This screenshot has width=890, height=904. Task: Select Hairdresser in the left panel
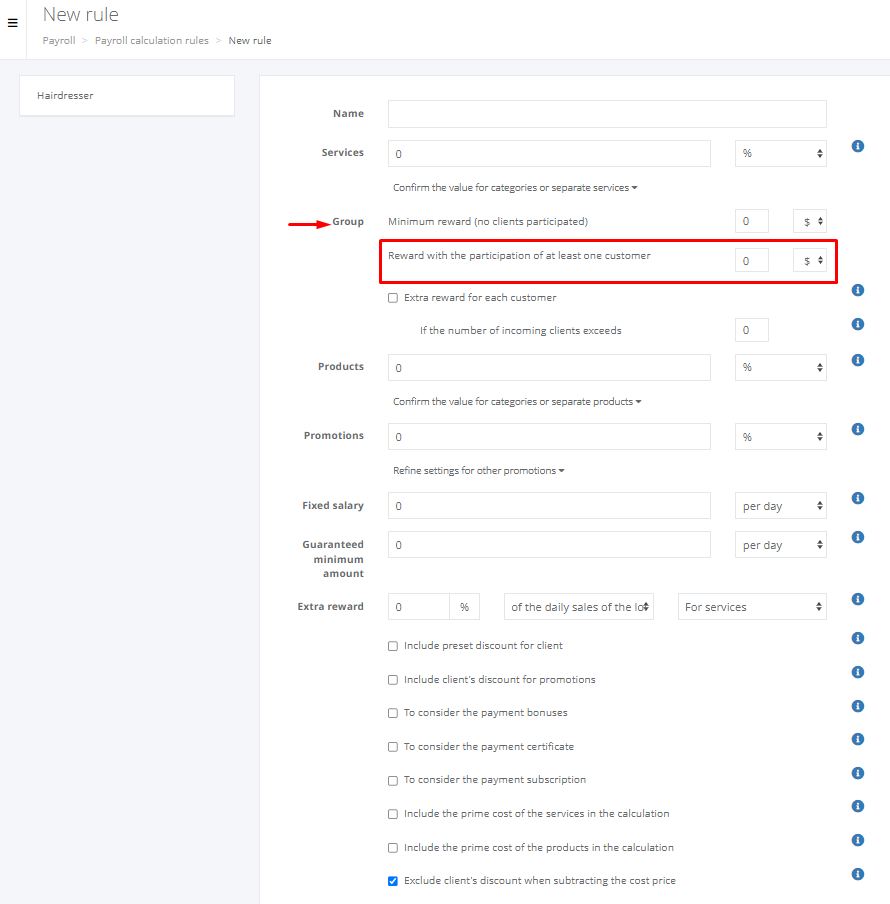[126, 96]
